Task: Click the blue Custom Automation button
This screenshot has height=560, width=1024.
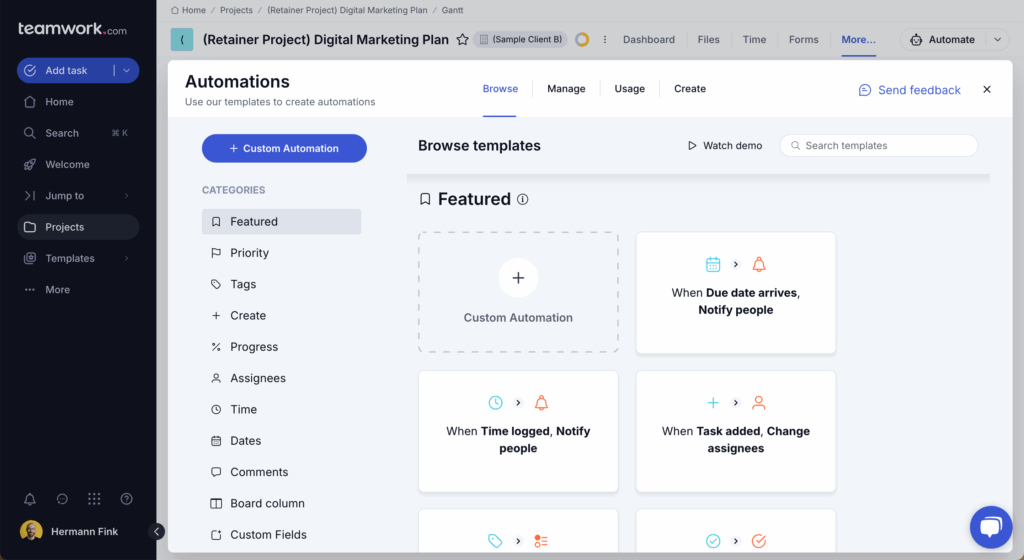Action: [x=284, y=148]
